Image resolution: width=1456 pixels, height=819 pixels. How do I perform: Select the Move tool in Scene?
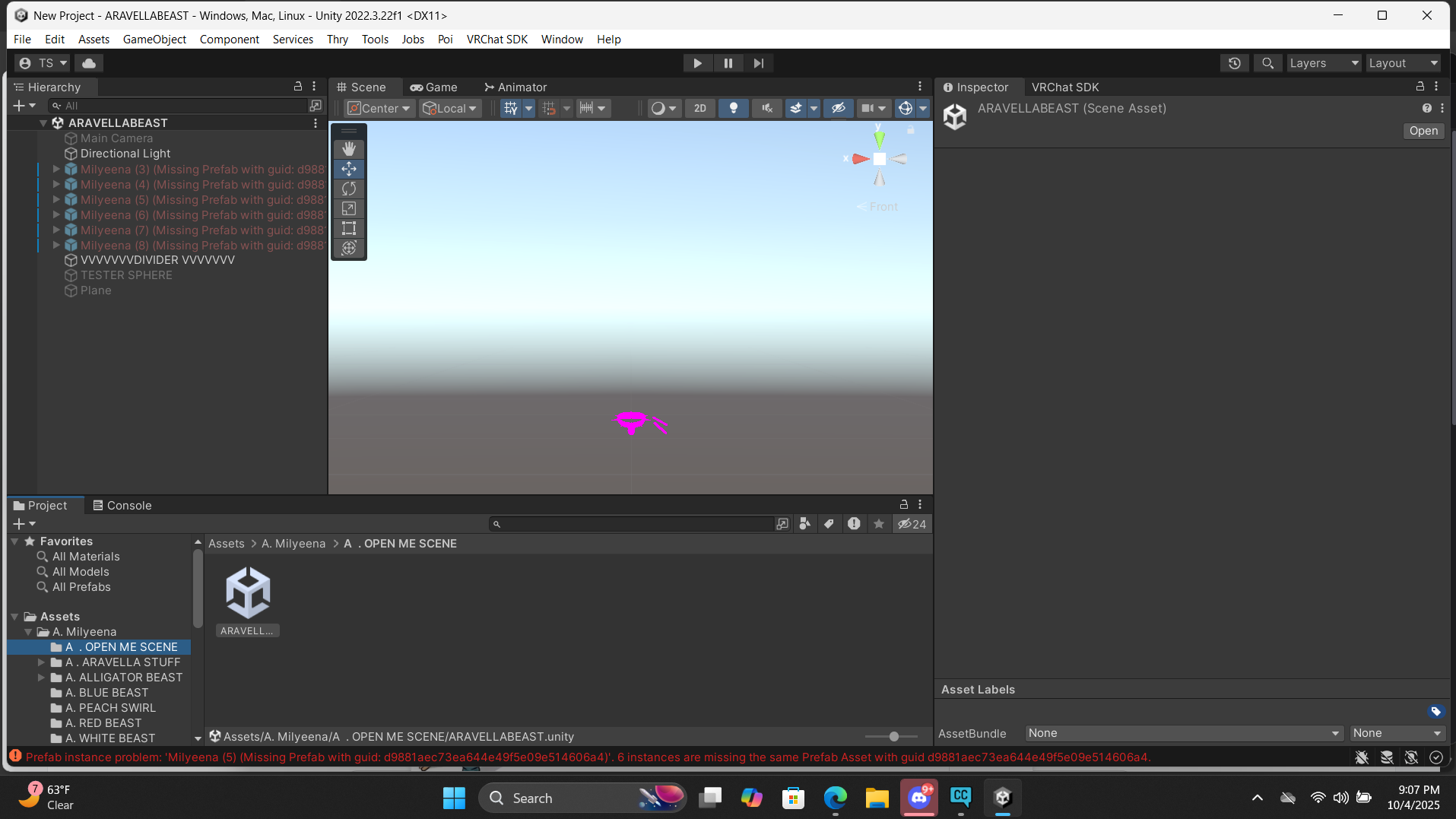349,169
